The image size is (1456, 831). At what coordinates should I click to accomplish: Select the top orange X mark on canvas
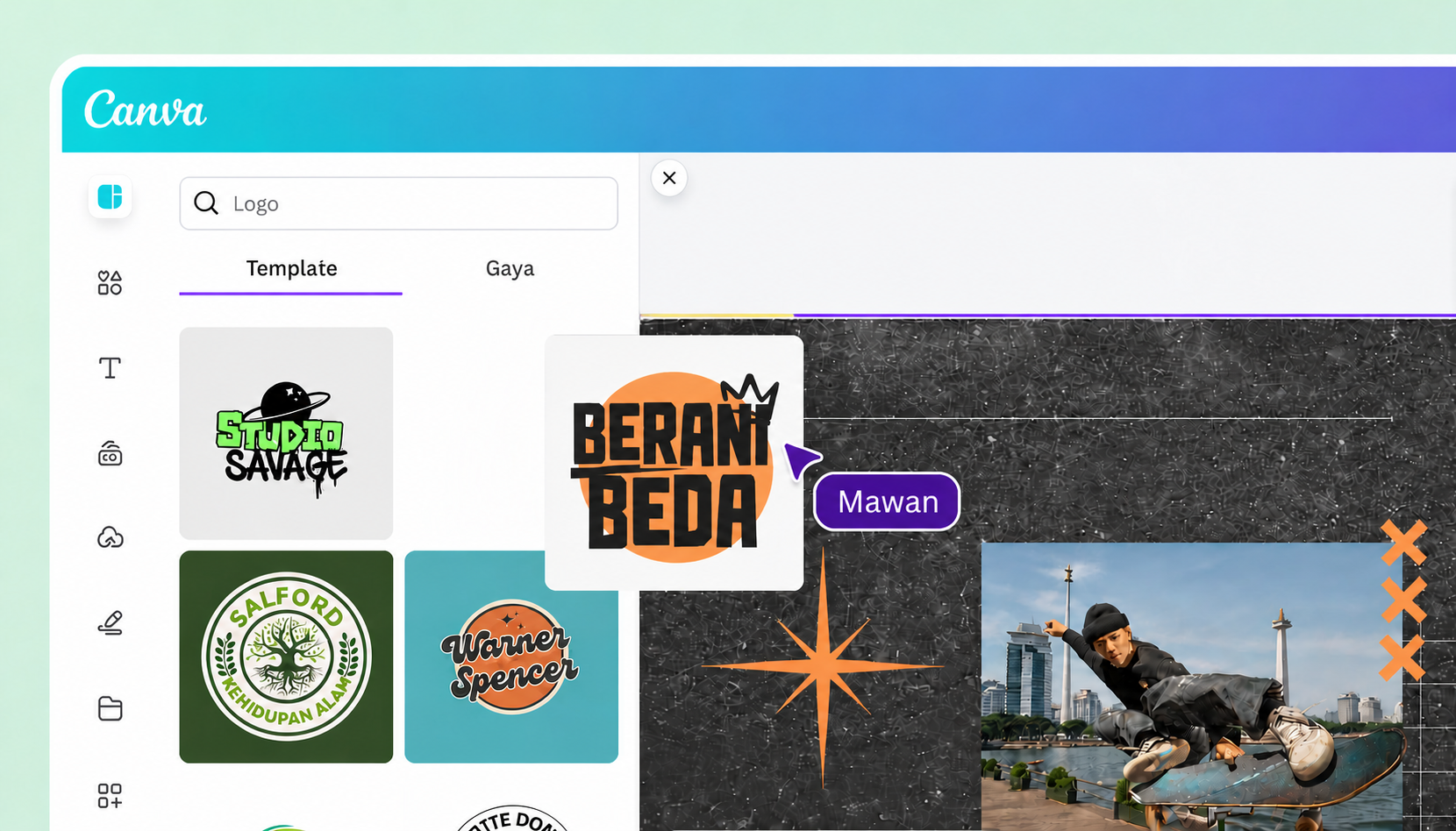click(x=1403, y=543)
